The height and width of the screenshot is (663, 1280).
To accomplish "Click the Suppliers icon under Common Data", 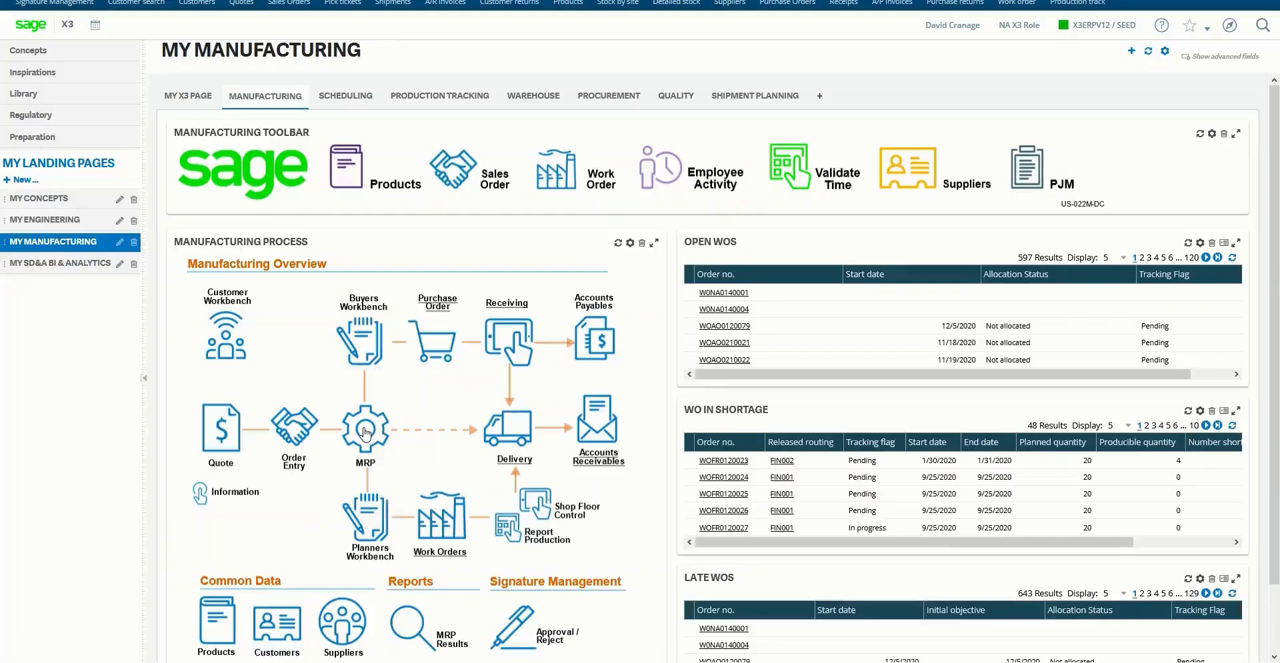I will [x=342, y=622].
